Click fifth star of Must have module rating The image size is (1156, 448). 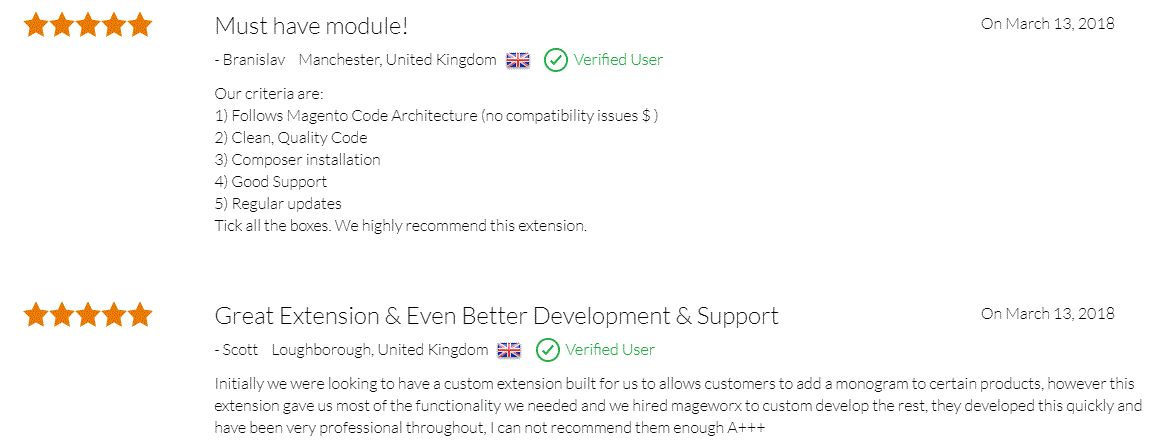(139, 25)
